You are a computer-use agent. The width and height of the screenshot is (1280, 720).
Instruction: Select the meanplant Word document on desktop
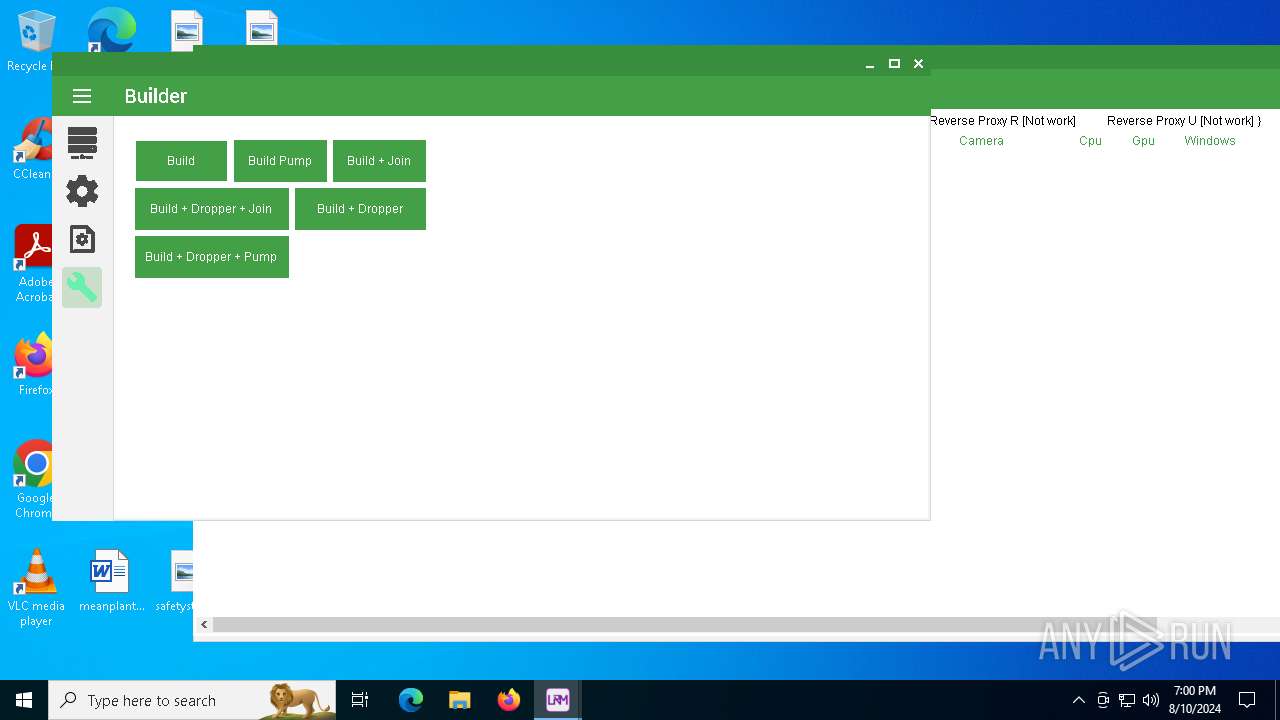[111, 581]
